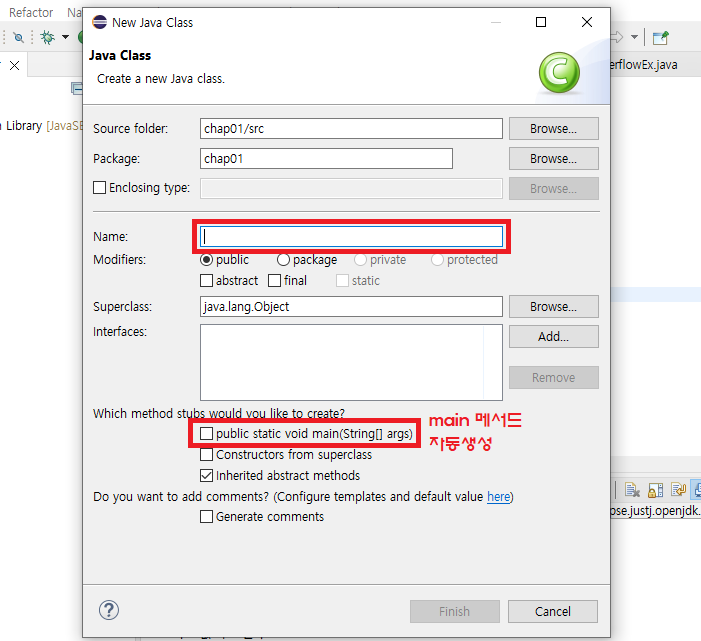Screen dimensions: 701x641
Task: Switch to the erflowEx.java editor tab
Action: [x=644, y=65]
